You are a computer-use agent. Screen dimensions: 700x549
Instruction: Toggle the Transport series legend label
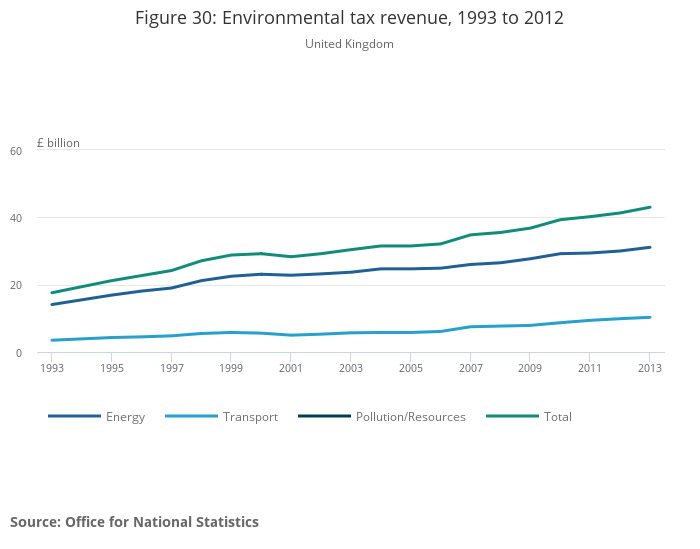pos(250,417)
